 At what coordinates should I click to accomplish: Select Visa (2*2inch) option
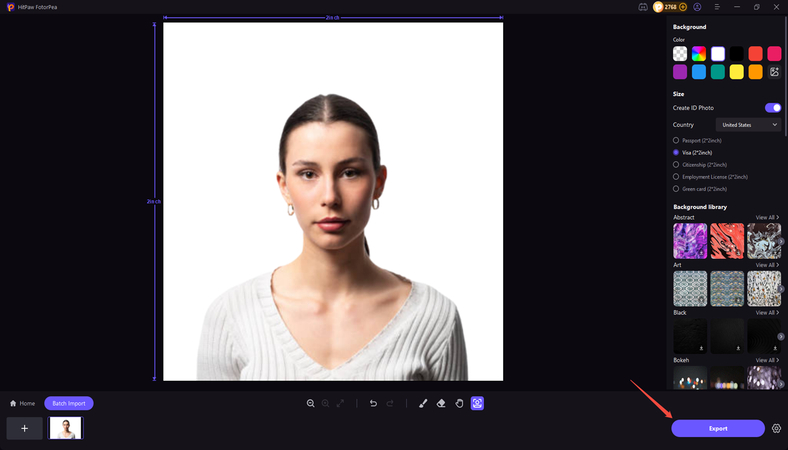[x=693, y=152]
